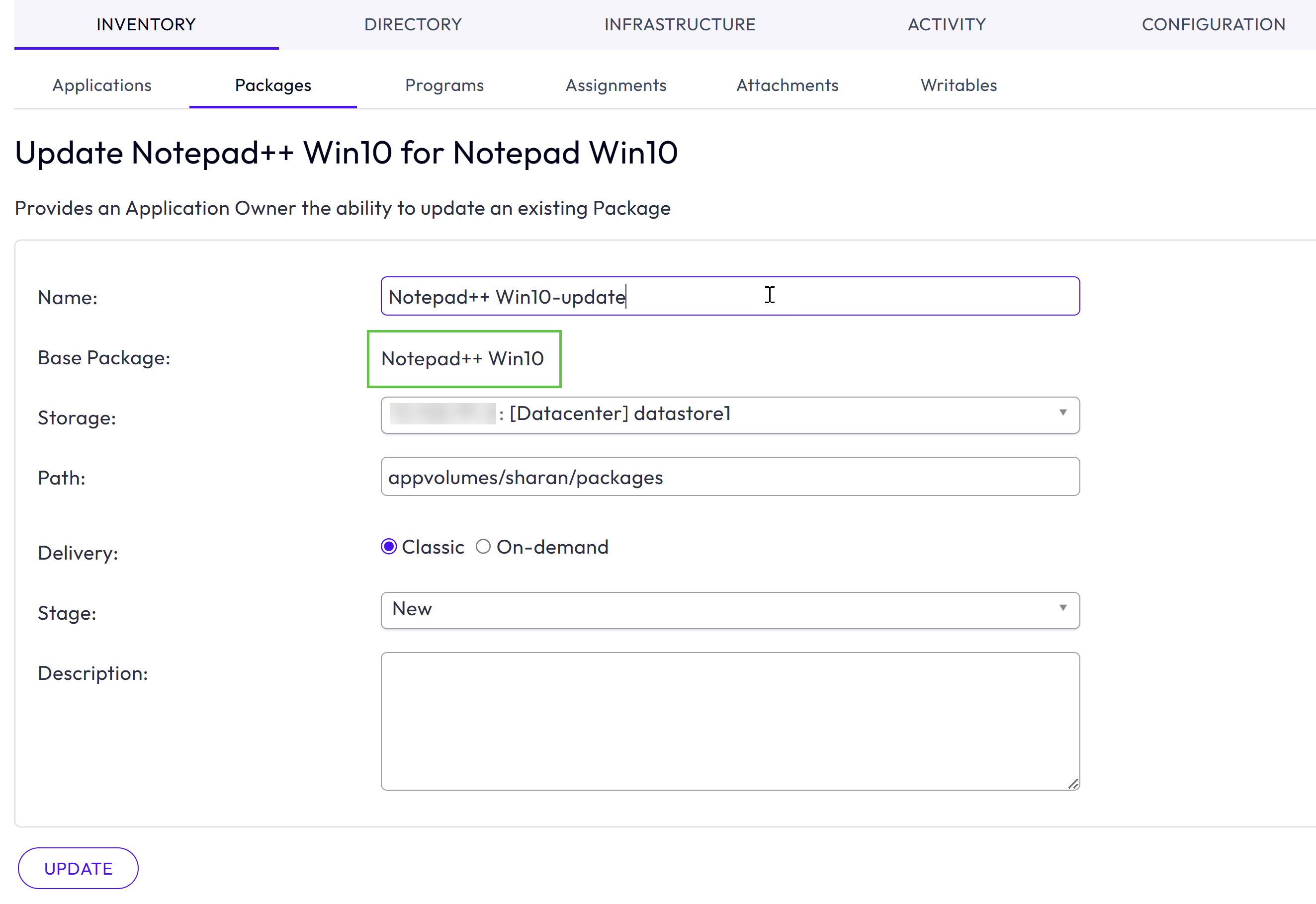This screenshot has width=1316, height=904.
Task: Click the UPDATE button
Action: pyautogui.click(x=78, y=868)
